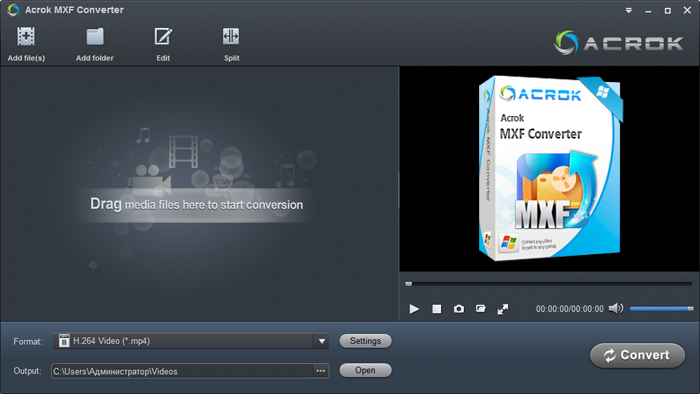Open format Settings

tap(365, 341)
